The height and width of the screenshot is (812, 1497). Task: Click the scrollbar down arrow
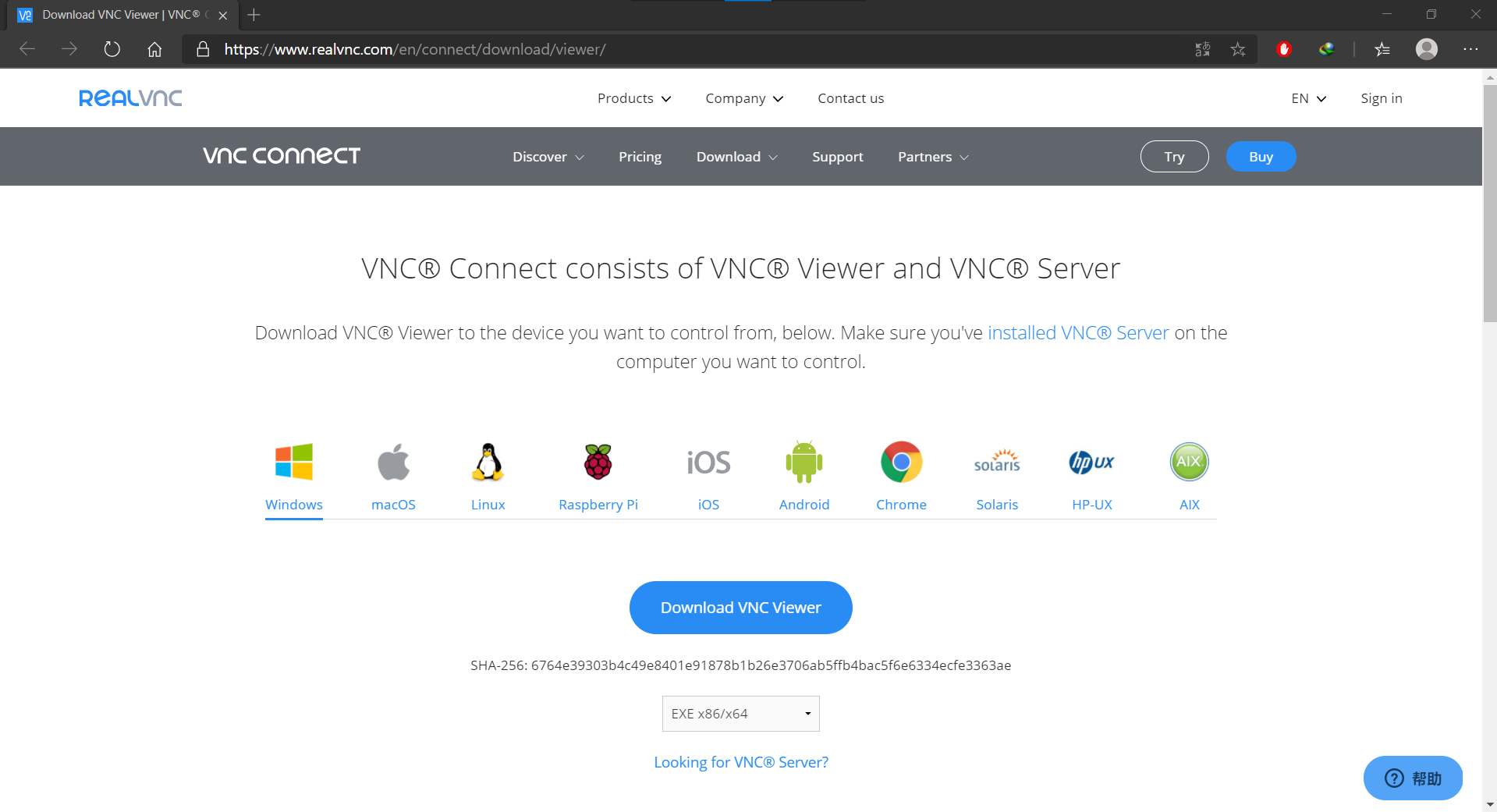1490,804
